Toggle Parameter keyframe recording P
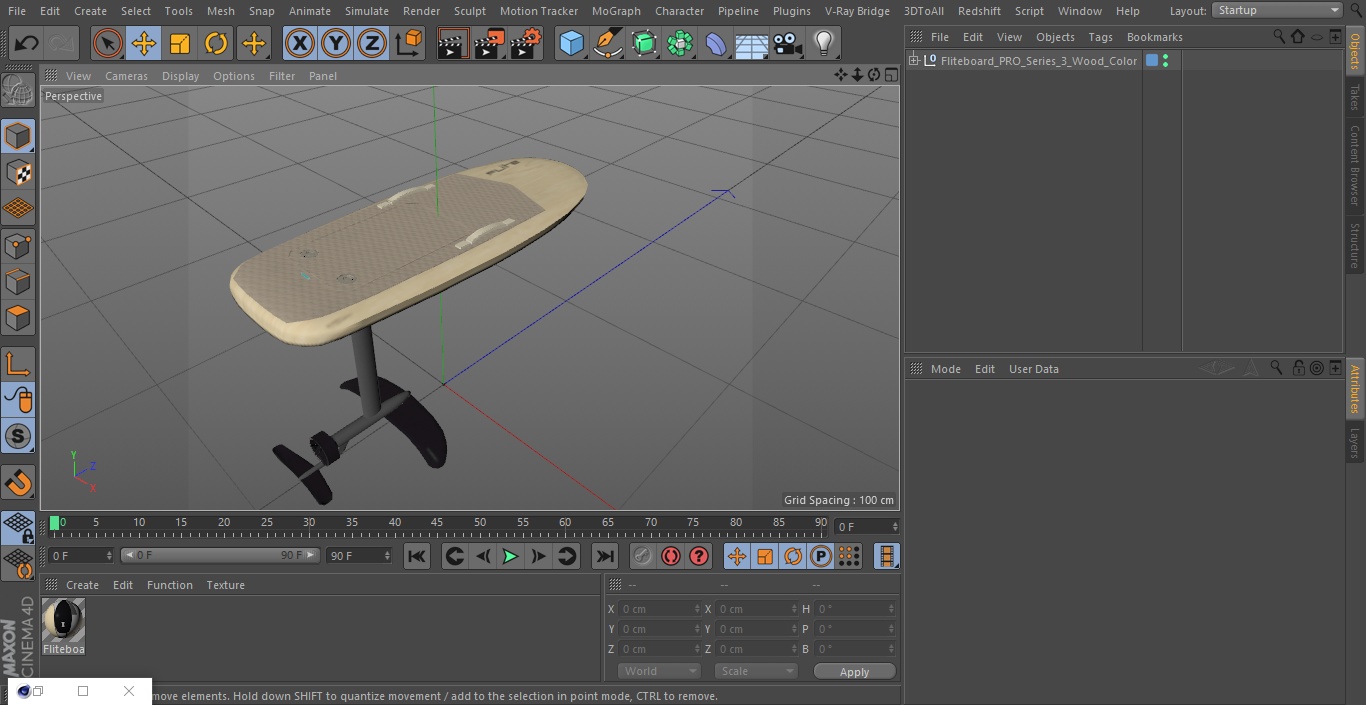Viewport: 1366px width, 705px height. click(821, 556)
